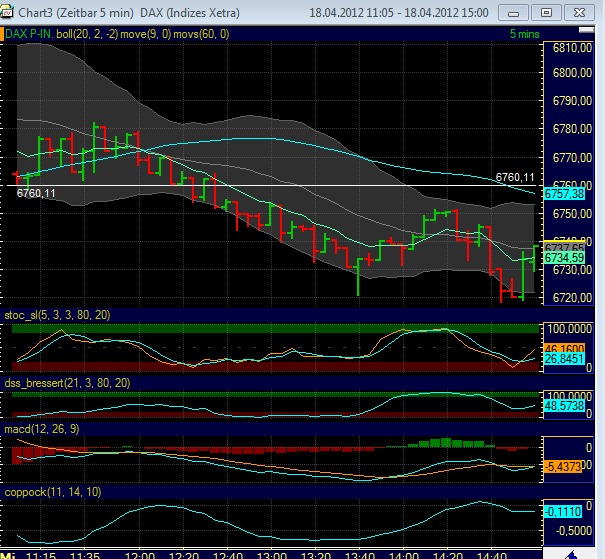The height and width of the screenshot is (559, 605).
Task: Click the 6790,00 price axis label
Action: pyautogui.click(x=572, y=101)
